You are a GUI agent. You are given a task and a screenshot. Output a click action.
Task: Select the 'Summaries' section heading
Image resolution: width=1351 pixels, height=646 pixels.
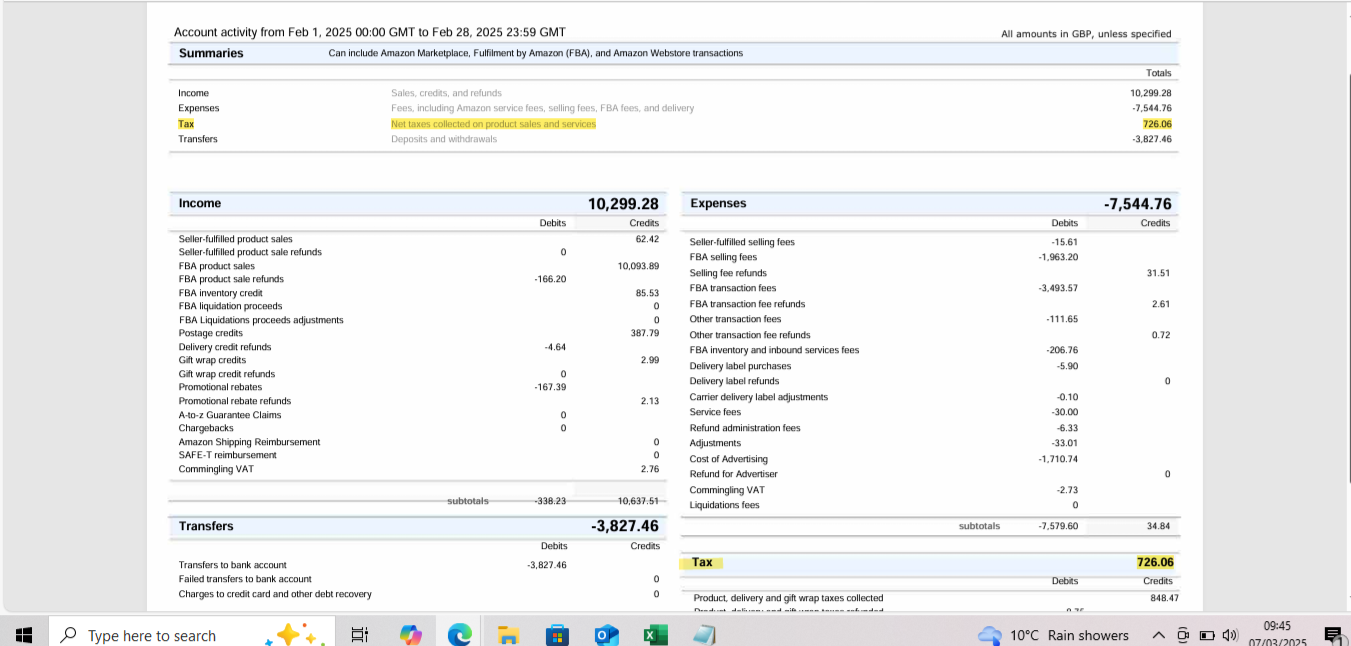pos(211,53)
